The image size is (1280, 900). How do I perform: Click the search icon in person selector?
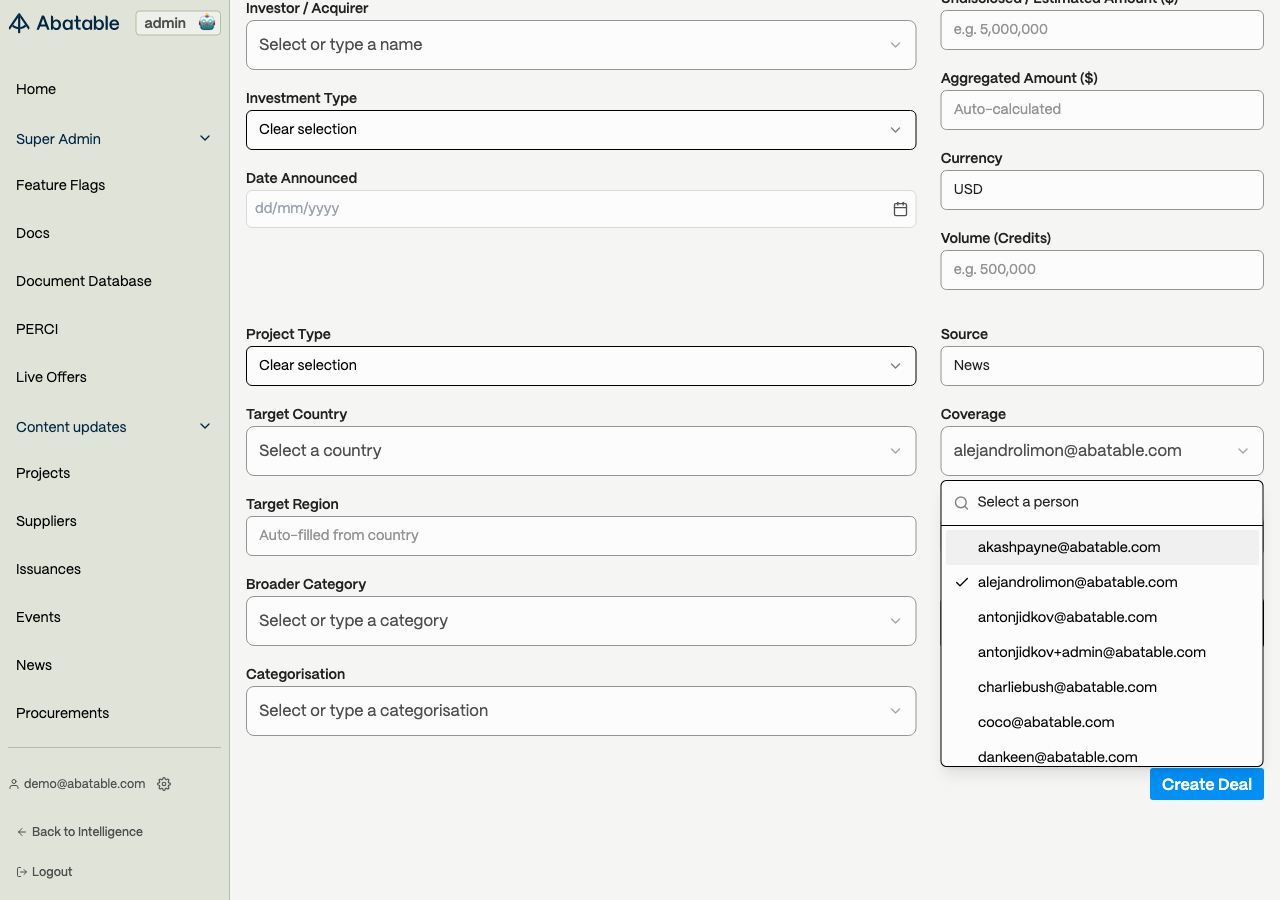[961, 503]
